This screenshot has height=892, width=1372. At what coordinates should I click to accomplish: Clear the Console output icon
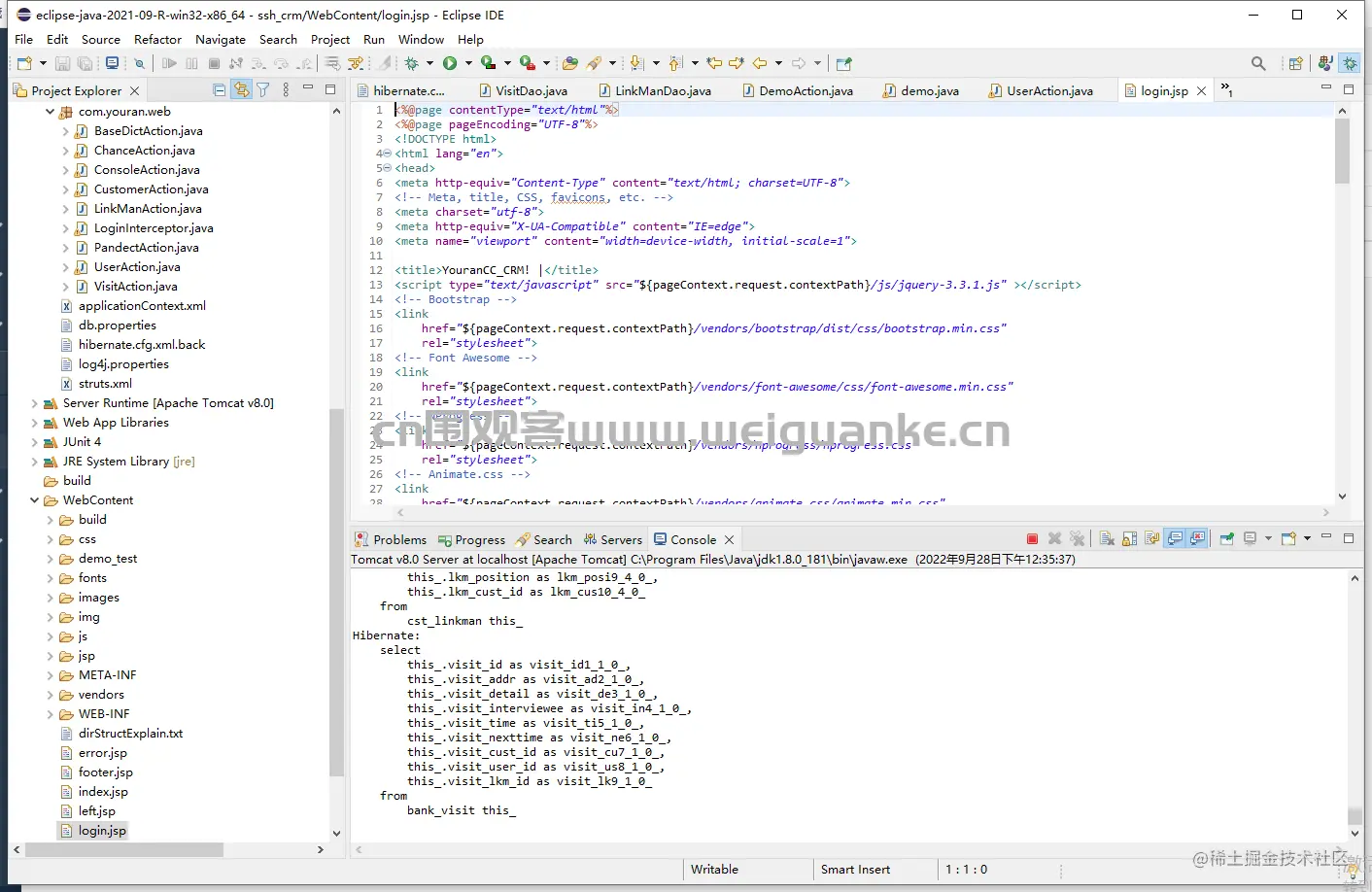tap(1107, 538)
